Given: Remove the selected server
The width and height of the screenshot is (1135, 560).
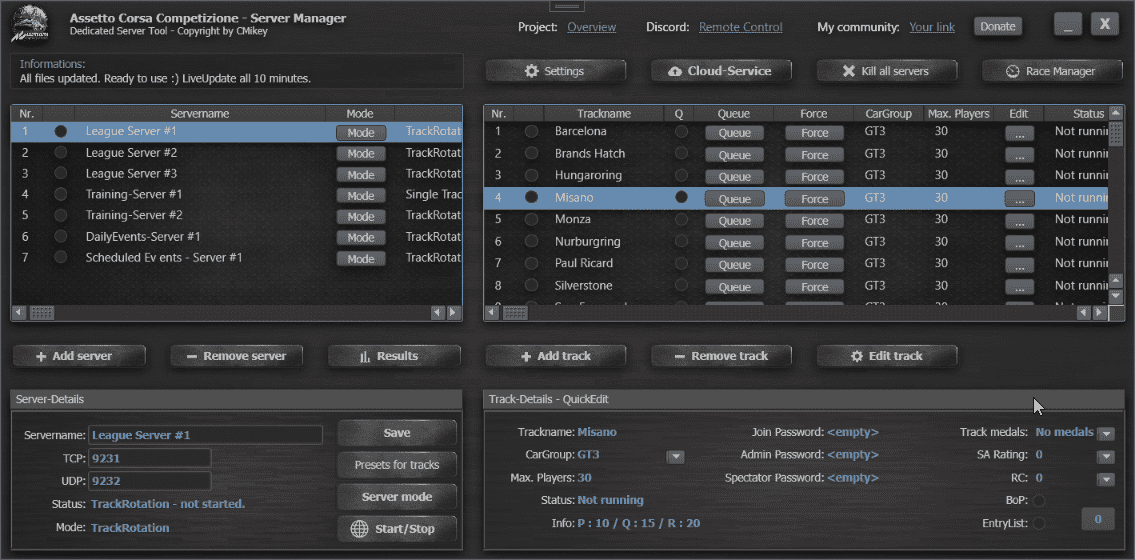Looking at the screenshot, I should click(236, 356).
